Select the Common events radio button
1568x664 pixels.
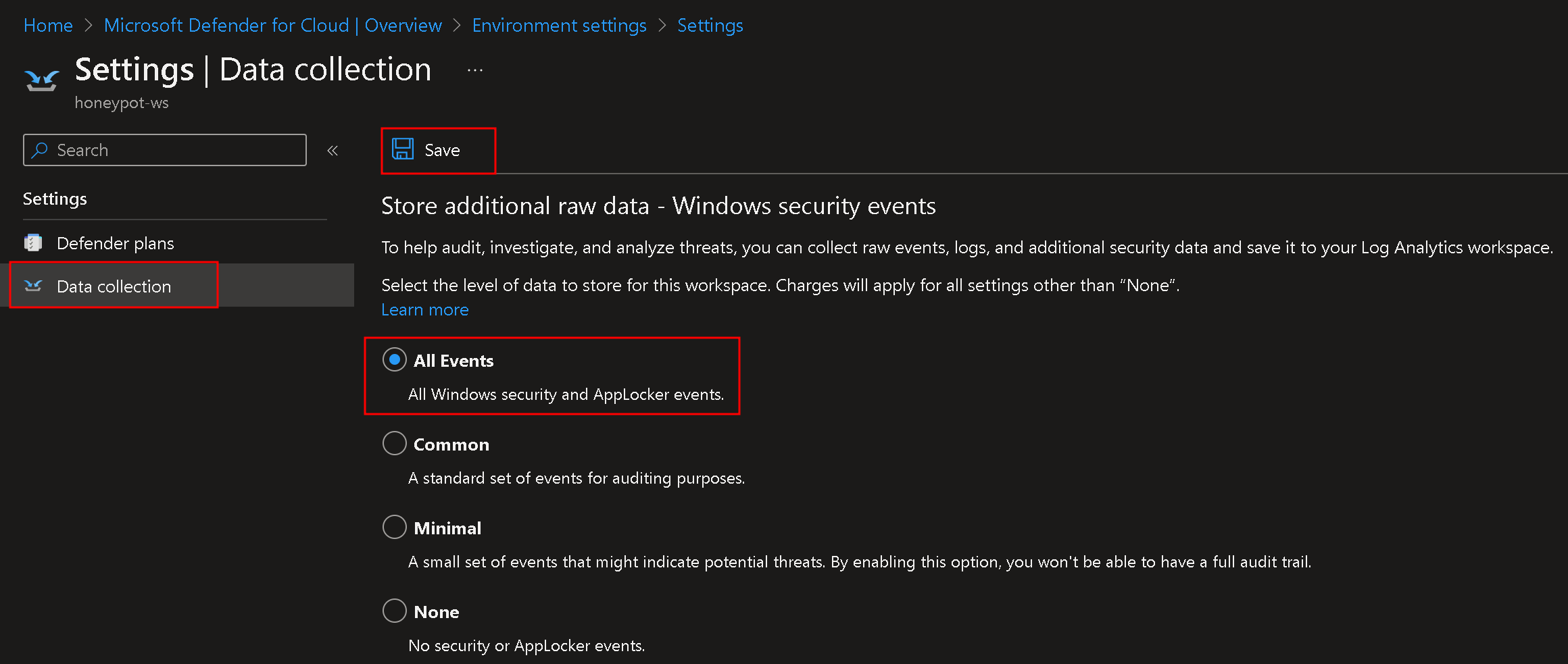(395, 444)
